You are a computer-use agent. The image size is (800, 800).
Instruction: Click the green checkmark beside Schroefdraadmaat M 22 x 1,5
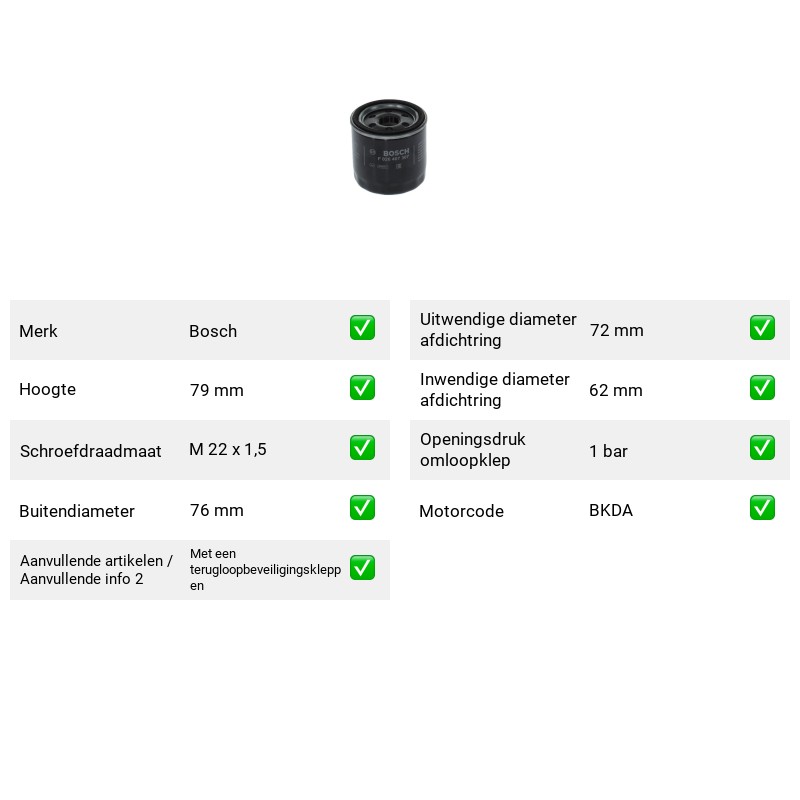pos(362,447)
